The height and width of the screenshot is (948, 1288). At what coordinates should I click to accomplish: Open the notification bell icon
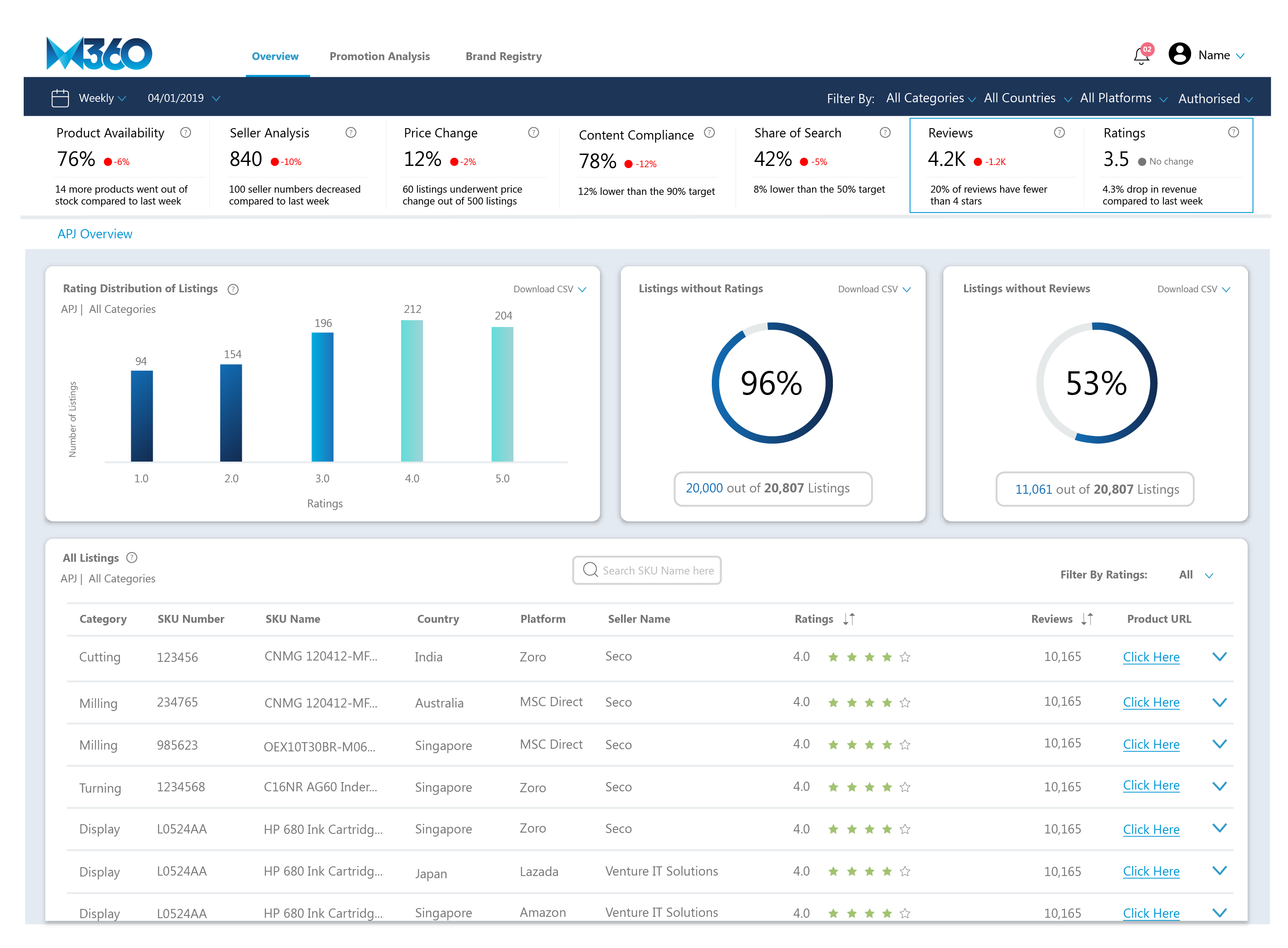coord(1141,56)
